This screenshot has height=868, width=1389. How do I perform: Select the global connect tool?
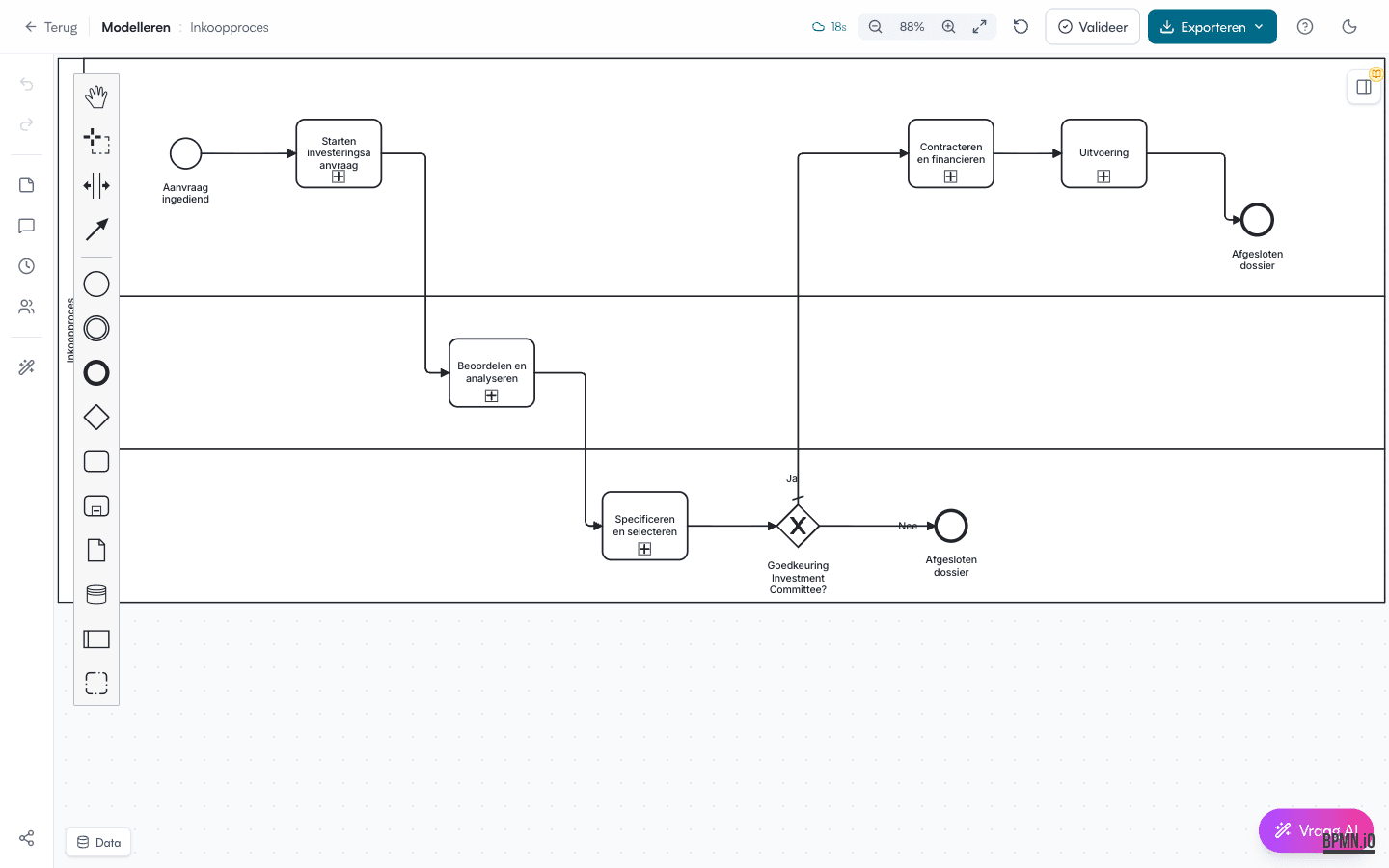tap(96, 230)
